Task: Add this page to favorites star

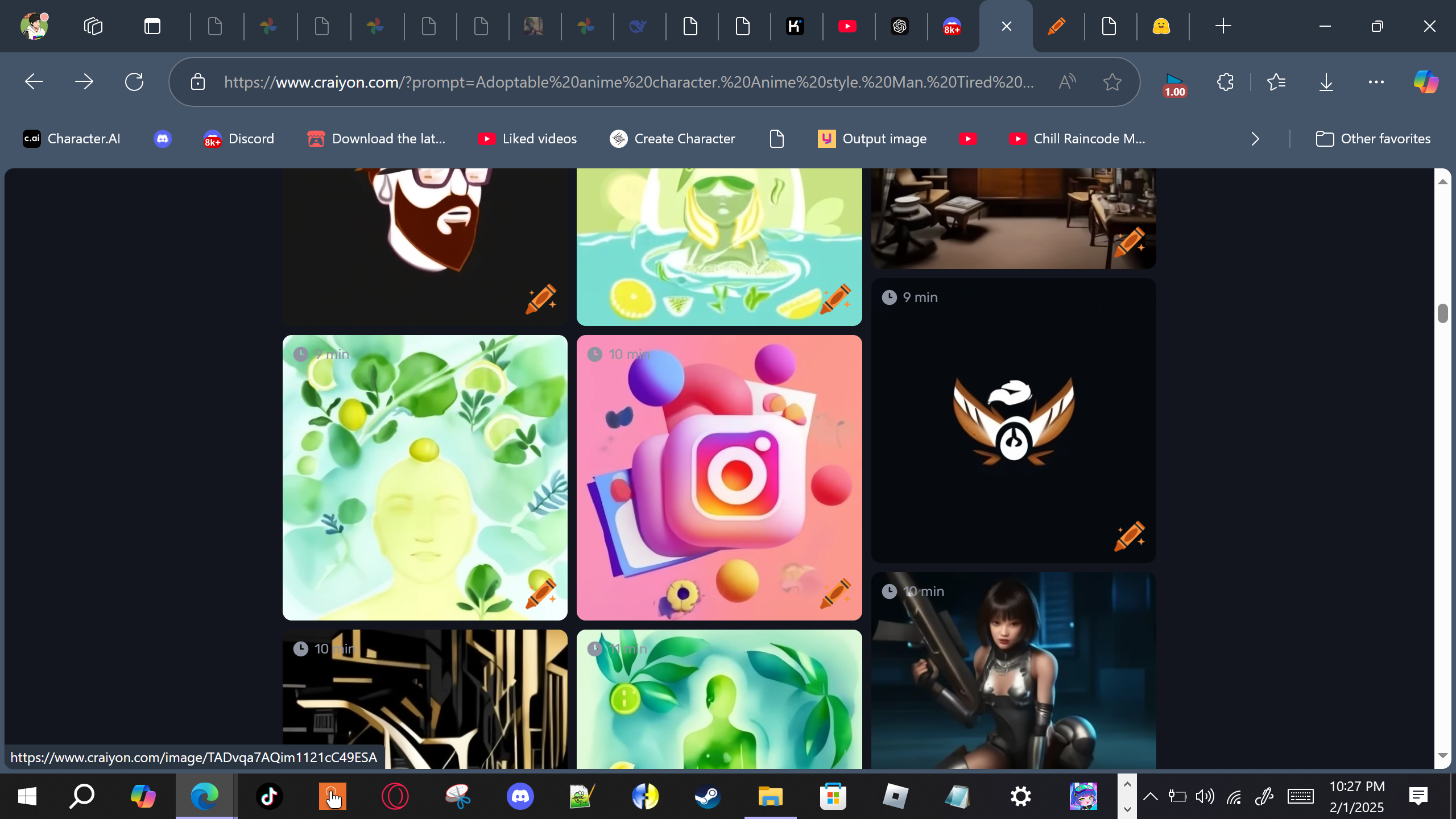Action: (1112, 82)
